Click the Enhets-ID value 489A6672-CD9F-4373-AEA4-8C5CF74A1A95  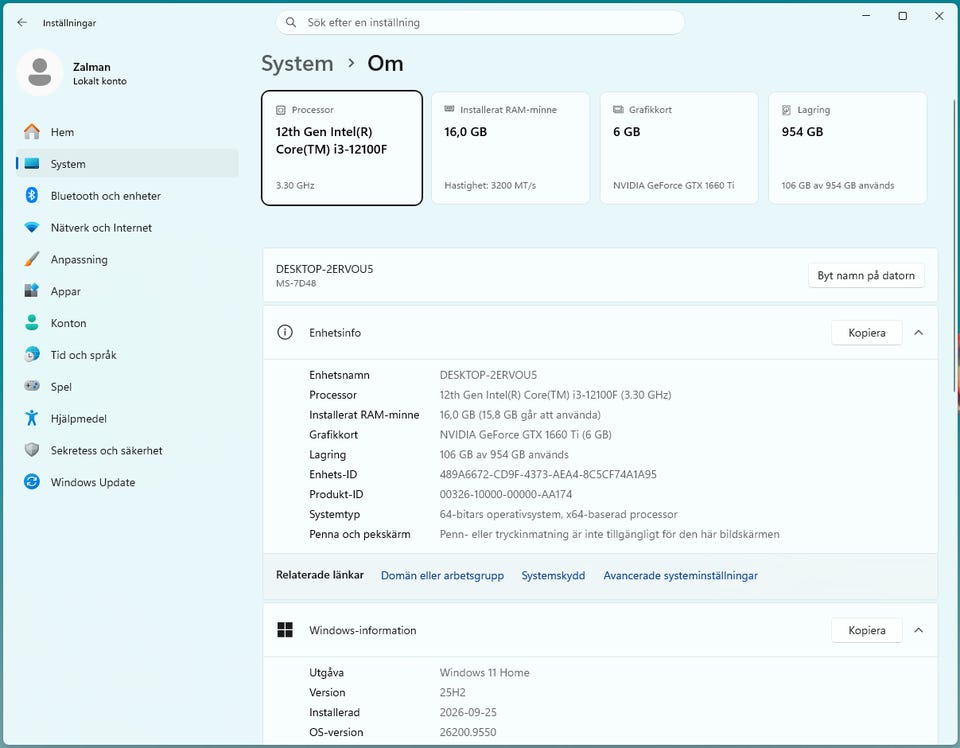click(x=548, y=474)
